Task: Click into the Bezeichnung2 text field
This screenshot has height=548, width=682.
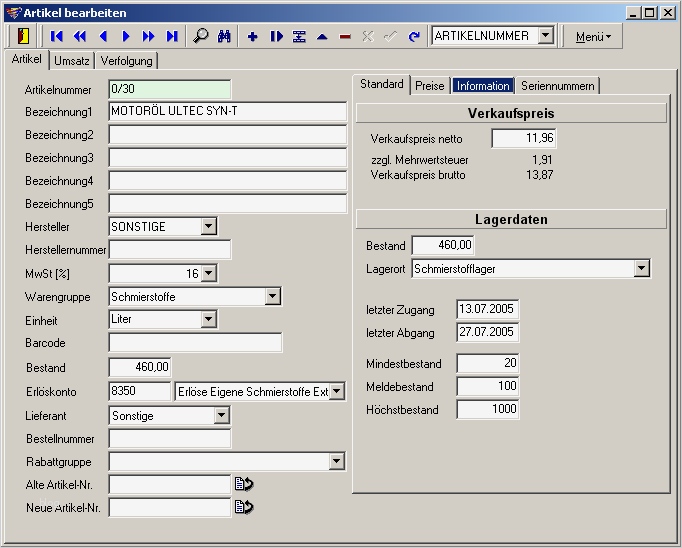Action: tap(227, 134)
